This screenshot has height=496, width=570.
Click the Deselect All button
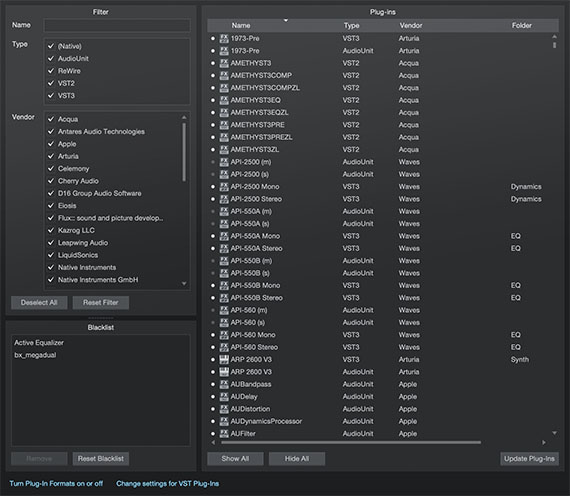[39, 303]
